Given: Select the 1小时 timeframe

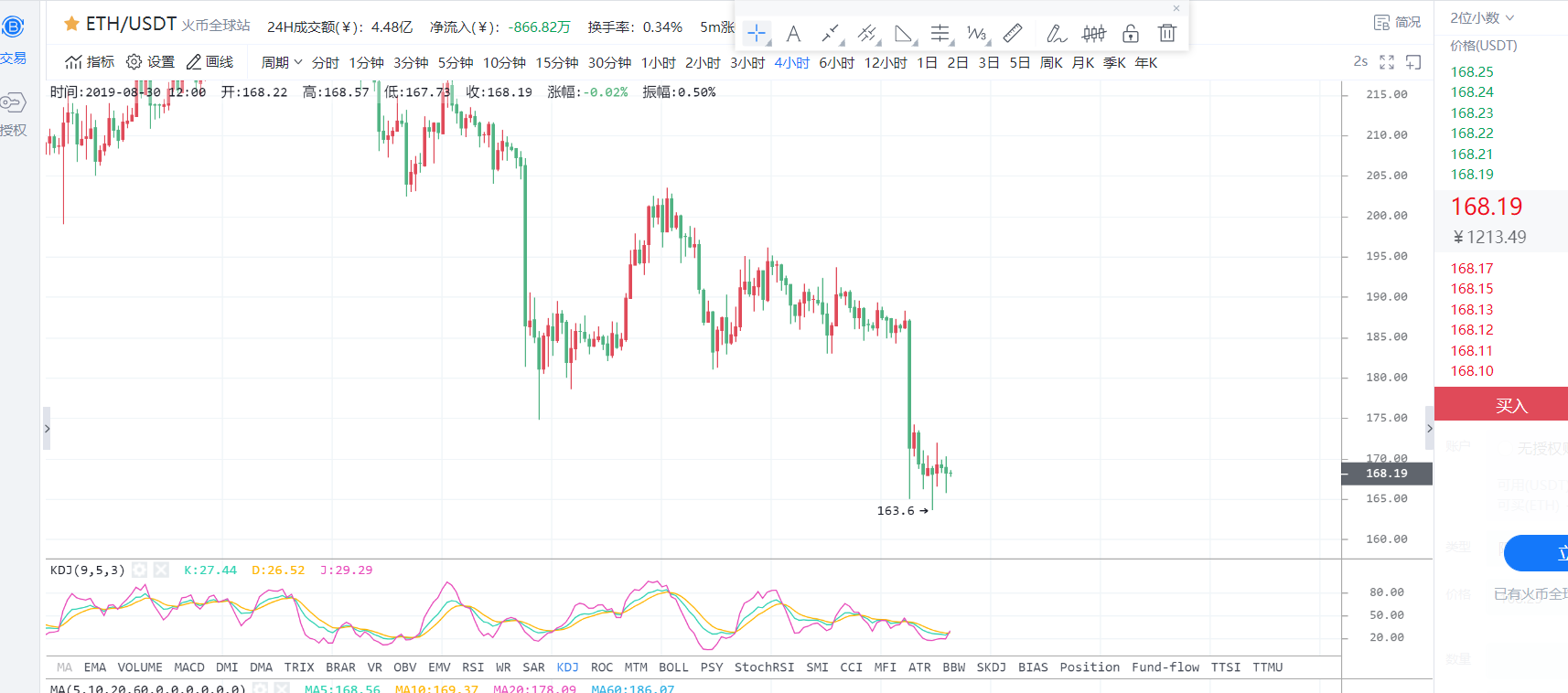Looking at the screenshot, I should (x=658, y=62).
